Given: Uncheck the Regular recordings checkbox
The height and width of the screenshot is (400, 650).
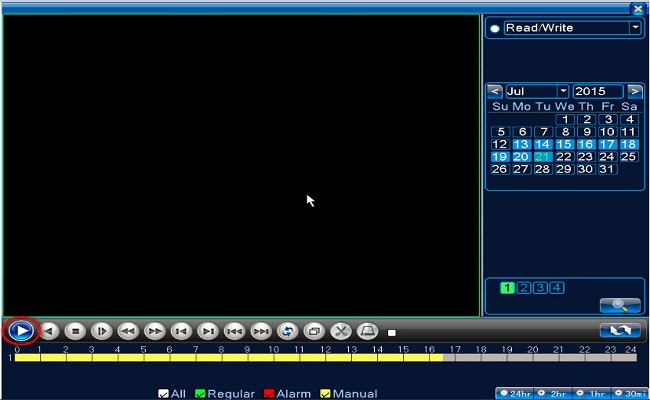Looking at the screenshot, I should (200, 394).
